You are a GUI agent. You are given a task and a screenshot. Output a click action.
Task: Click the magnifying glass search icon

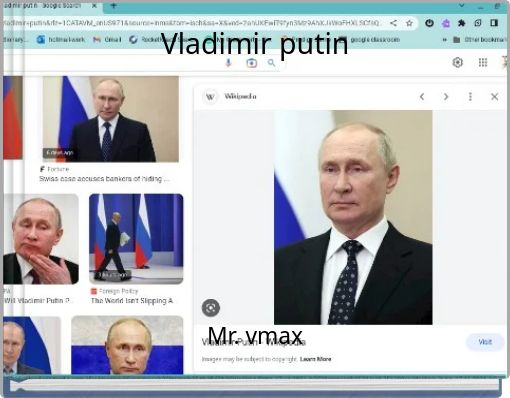click(272, 63)
